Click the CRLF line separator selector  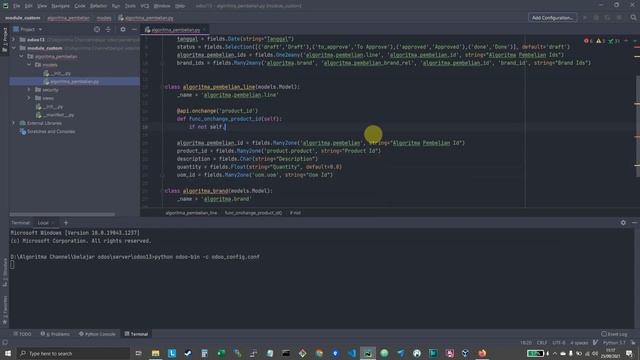[x=542, y=342]
